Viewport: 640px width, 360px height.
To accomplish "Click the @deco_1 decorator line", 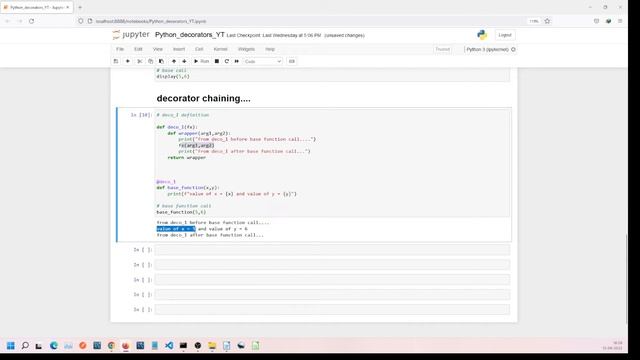I will [166, 182].
